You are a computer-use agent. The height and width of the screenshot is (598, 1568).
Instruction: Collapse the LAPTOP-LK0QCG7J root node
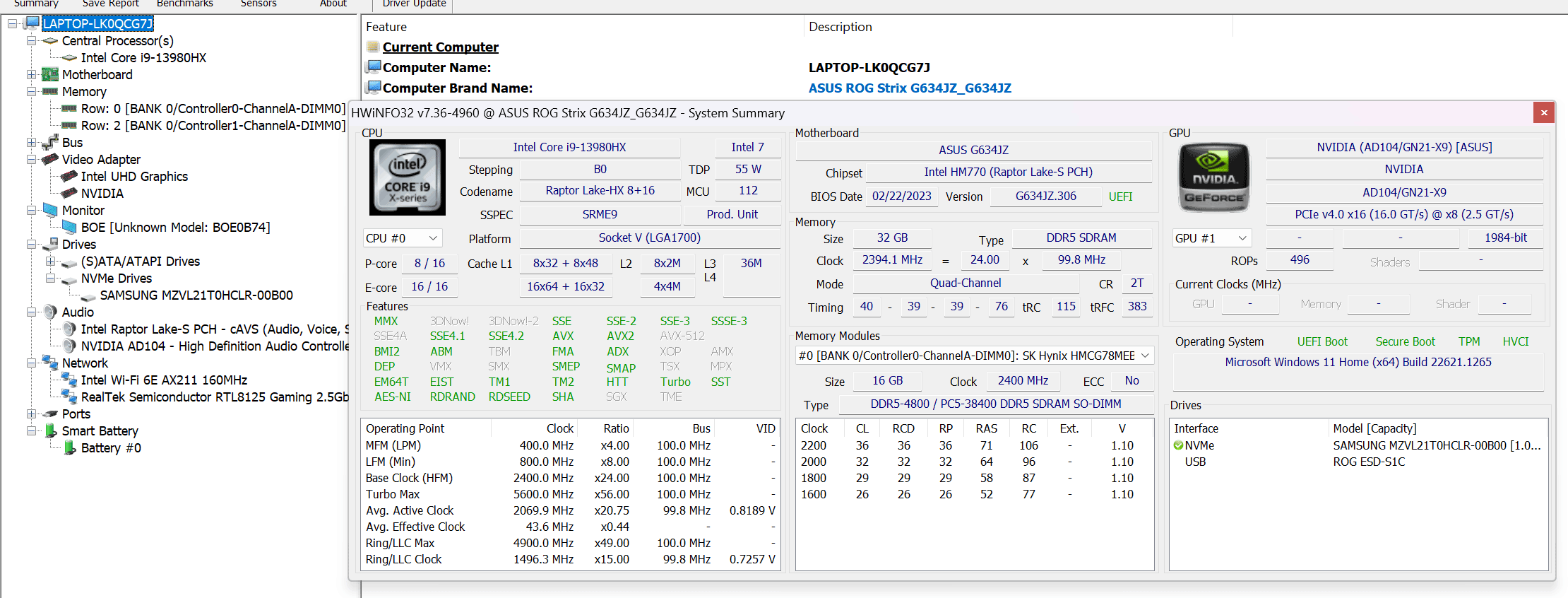coord(12,23)
